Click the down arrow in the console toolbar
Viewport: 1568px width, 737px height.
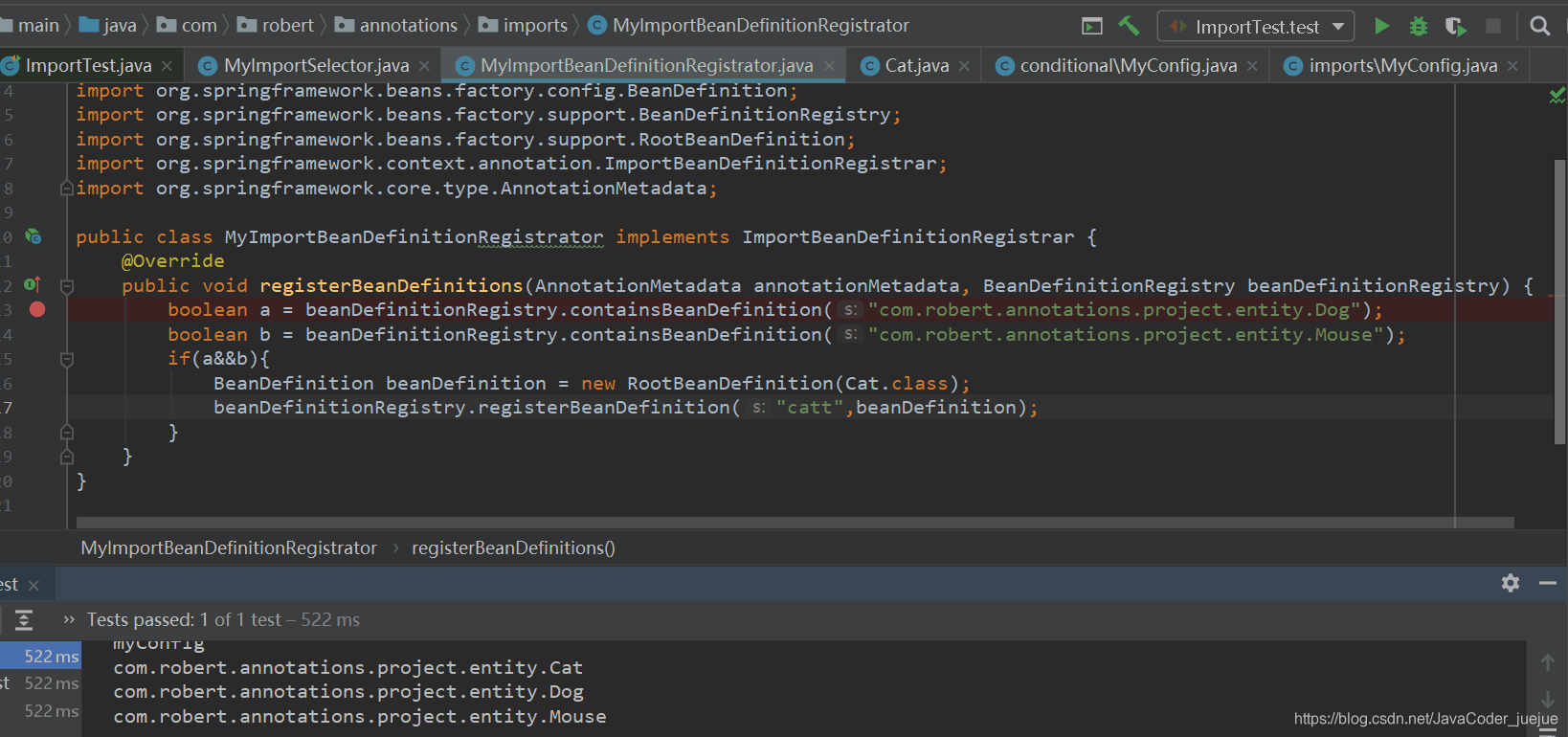tap(1547, 700)
